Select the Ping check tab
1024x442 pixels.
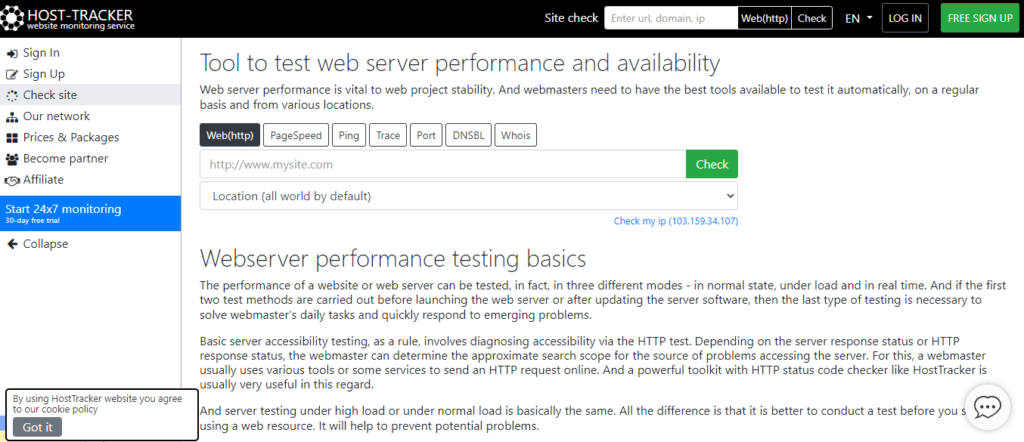tap(349, 135)
